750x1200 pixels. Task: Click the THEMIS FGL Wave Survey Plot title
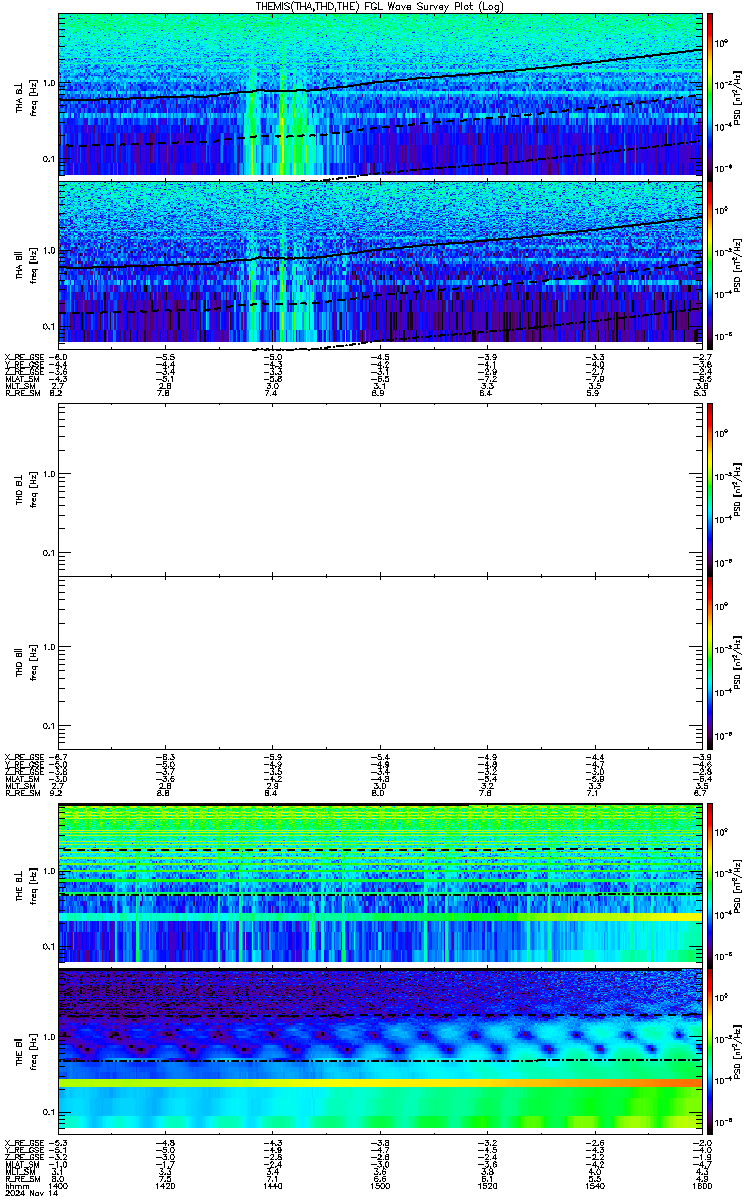(x=379, y=6)
